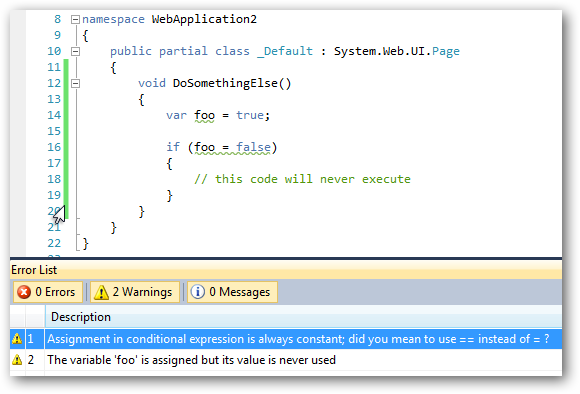Toggle the 0 Messages filter
The width and height of the screenshot is (580, 394).
click(232, 292)
